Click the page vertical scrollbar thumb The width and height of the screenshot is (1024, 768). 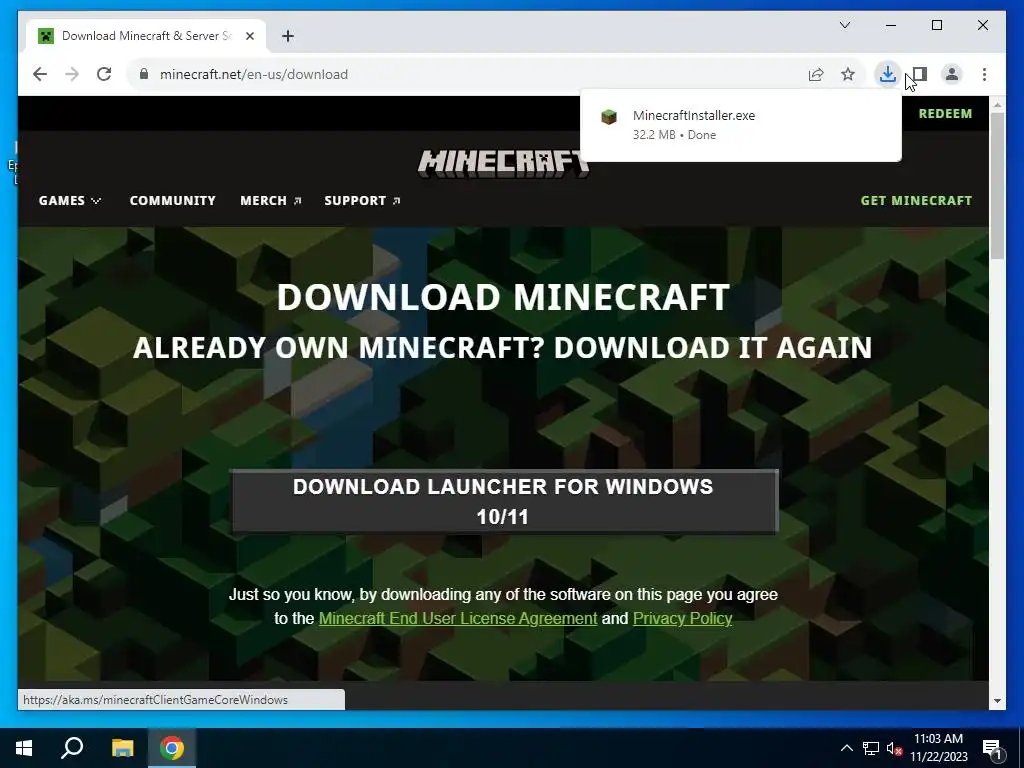[x=997, y=186]
